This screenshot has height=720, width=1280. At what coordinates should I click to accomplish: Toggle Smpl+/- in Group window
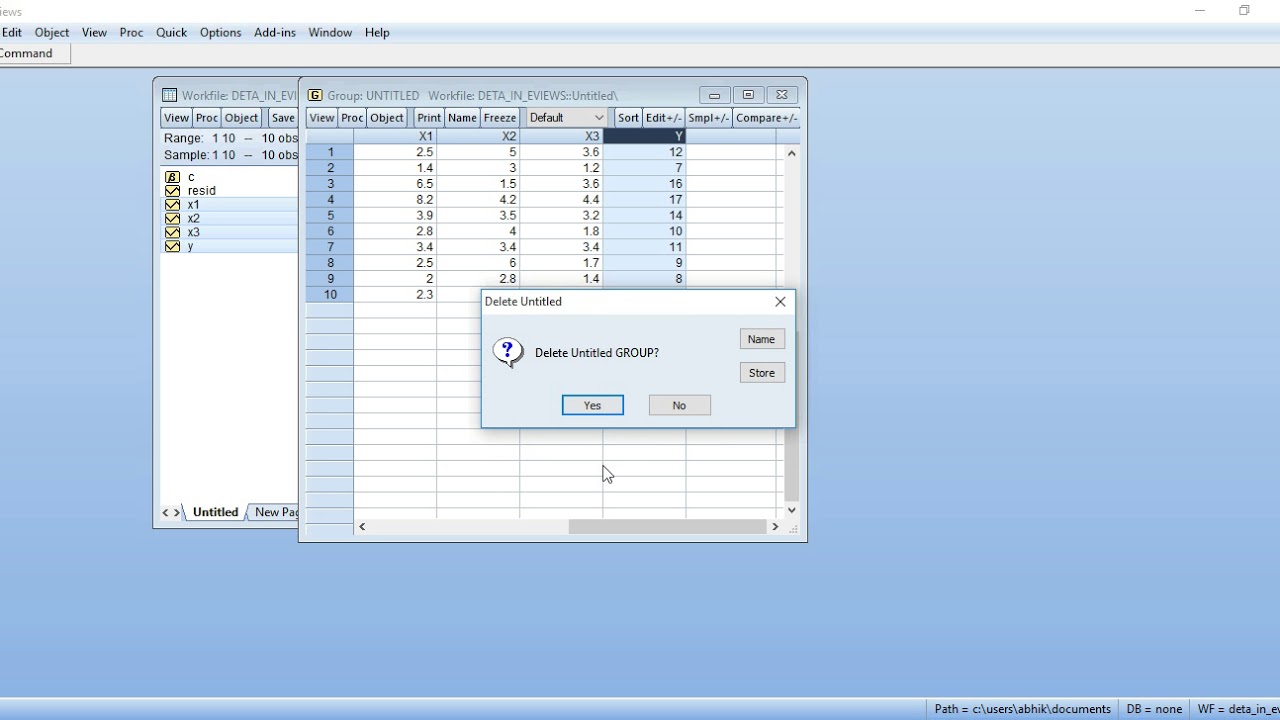[708, 118]
